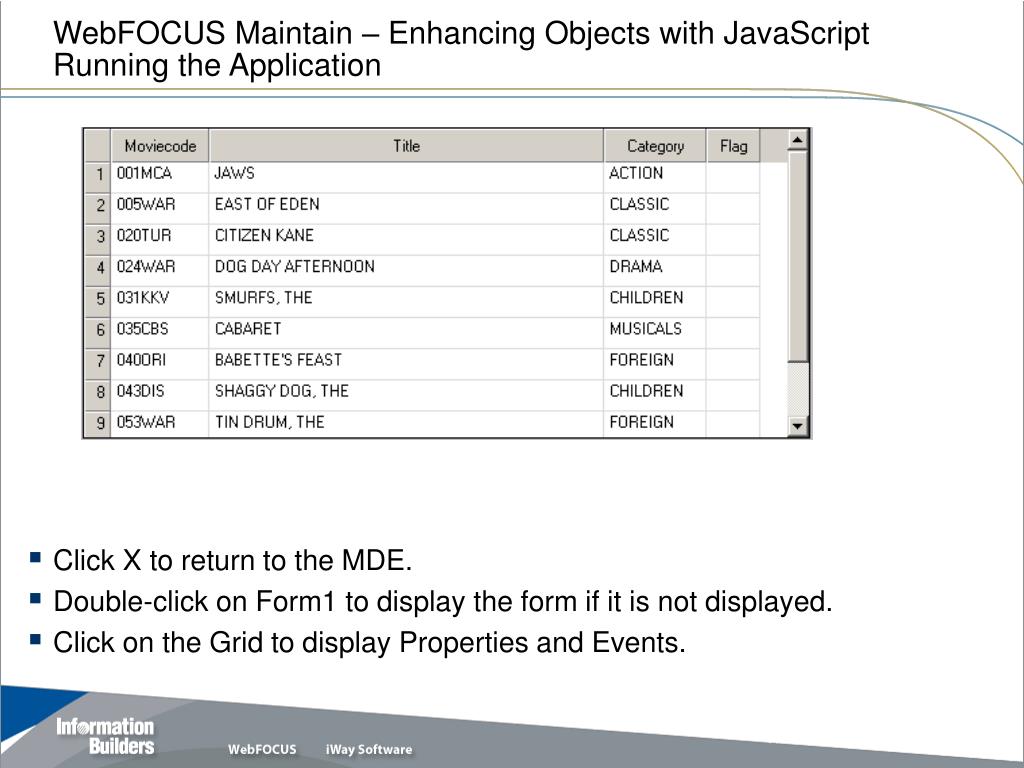Click the TIN DRUM, THE title cell
The width and height of the screenshot is (1024, 768).
point(406,424)
